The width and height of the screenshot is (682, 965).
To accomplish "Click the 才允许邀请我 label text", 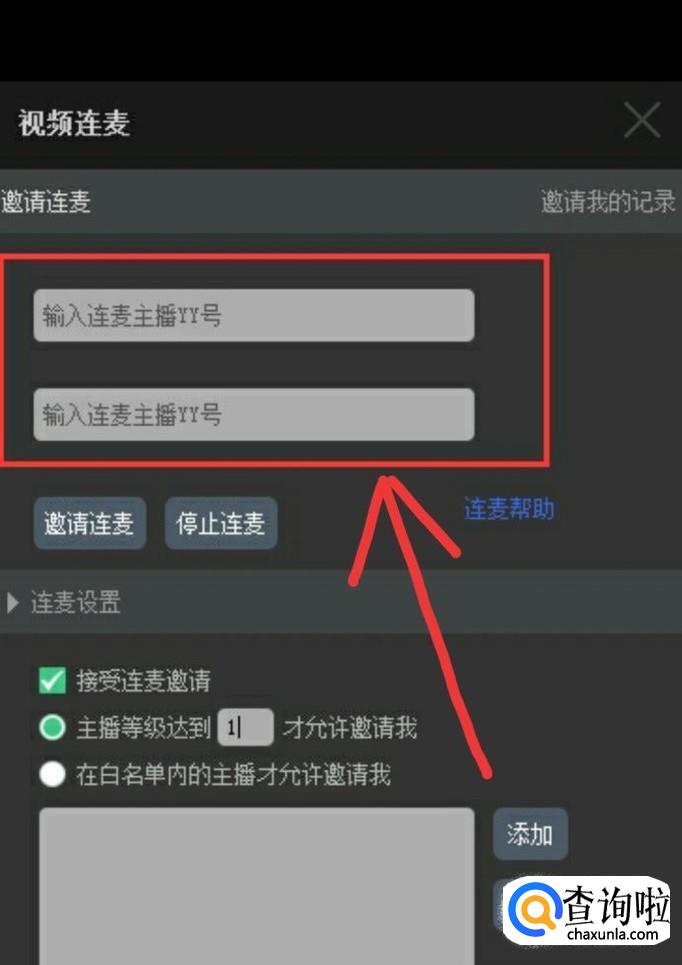I will click(x=350, y=727).
